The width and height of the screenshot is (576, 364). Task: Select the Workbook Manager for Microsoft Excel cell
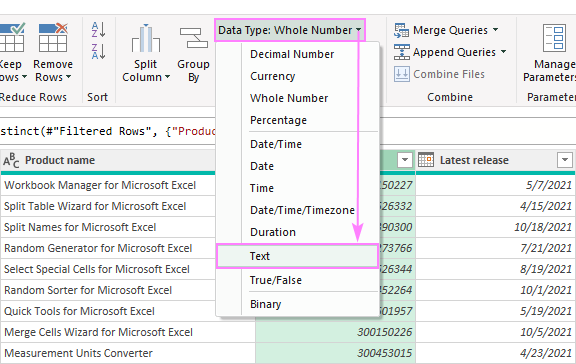pos(108,185)
